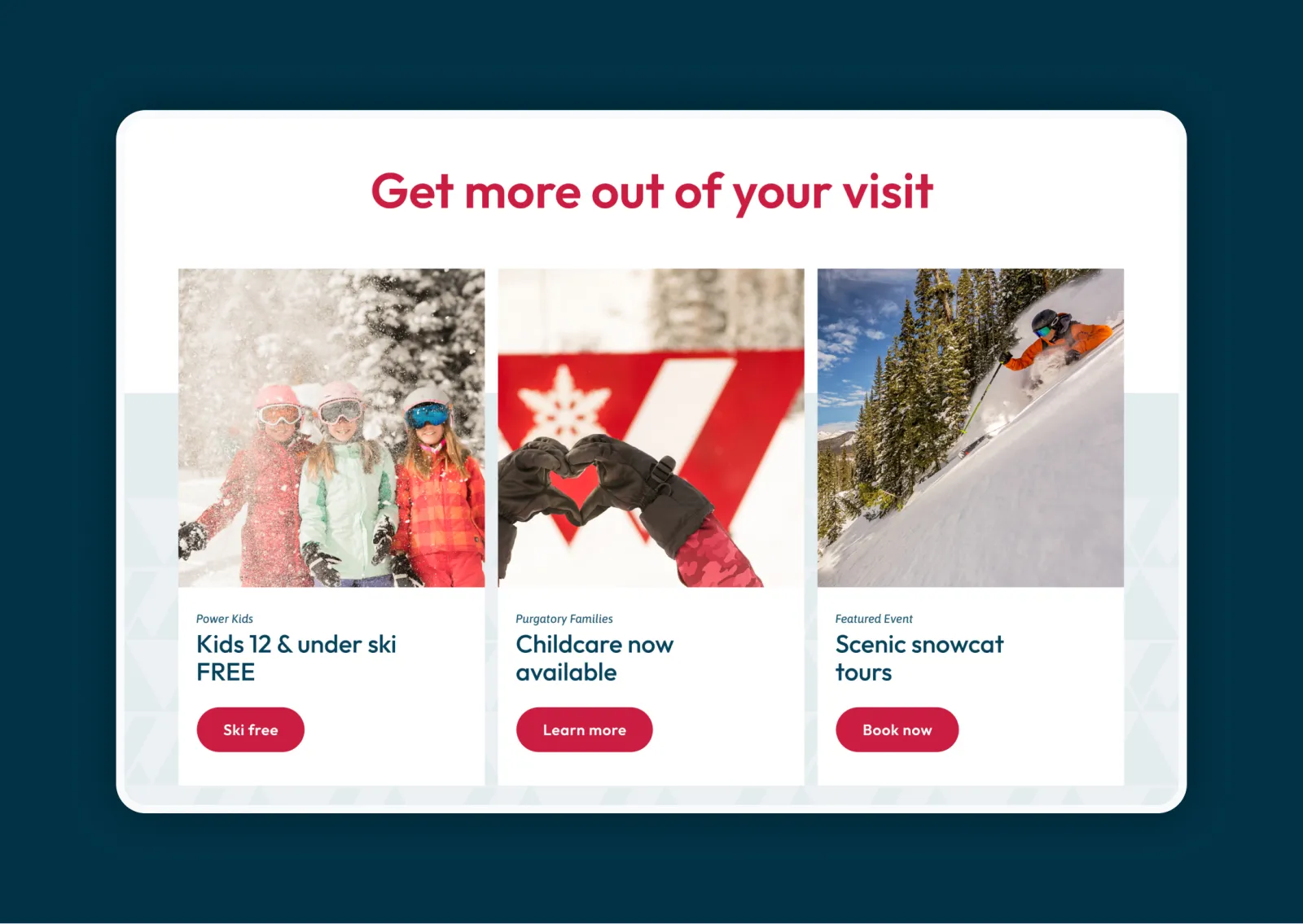The height and width of the screenshot is (924, 1303).
Task: Click the snowflake logo in the red banner
Action: (x=564, y=402)
